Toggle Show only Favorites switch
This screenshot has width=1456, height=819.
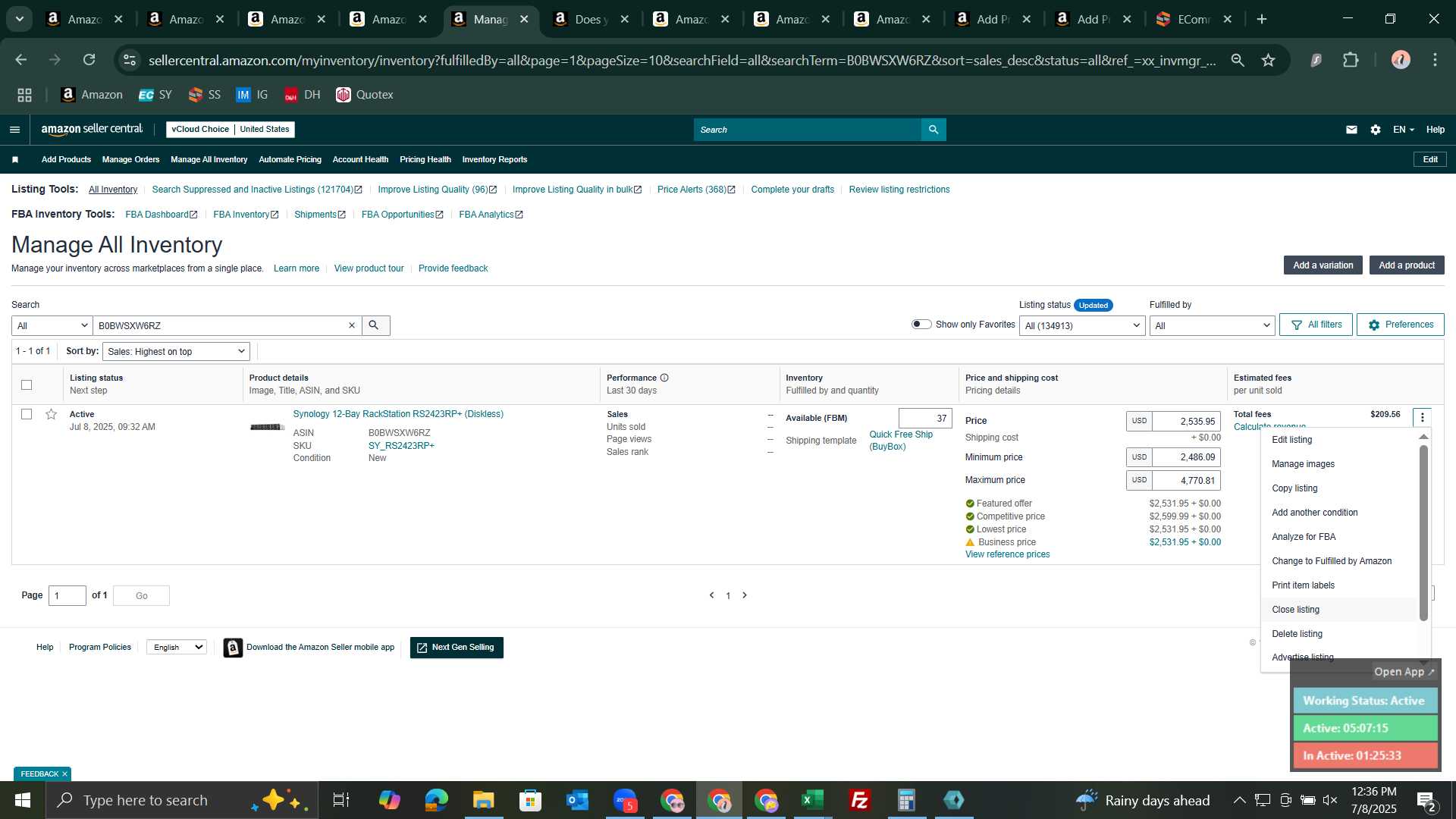[x=921, y=325]
